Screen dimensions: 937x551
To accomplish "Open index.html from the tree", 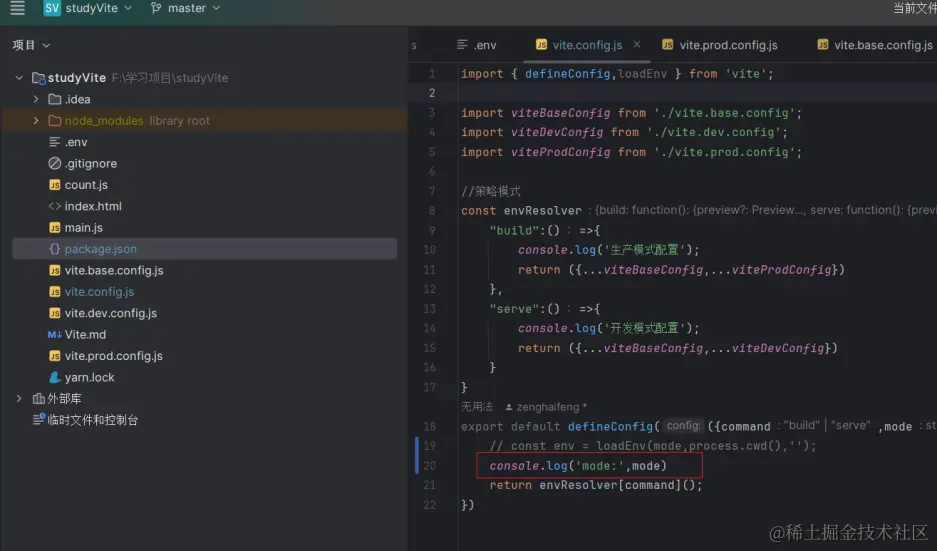I will [93, 206].
